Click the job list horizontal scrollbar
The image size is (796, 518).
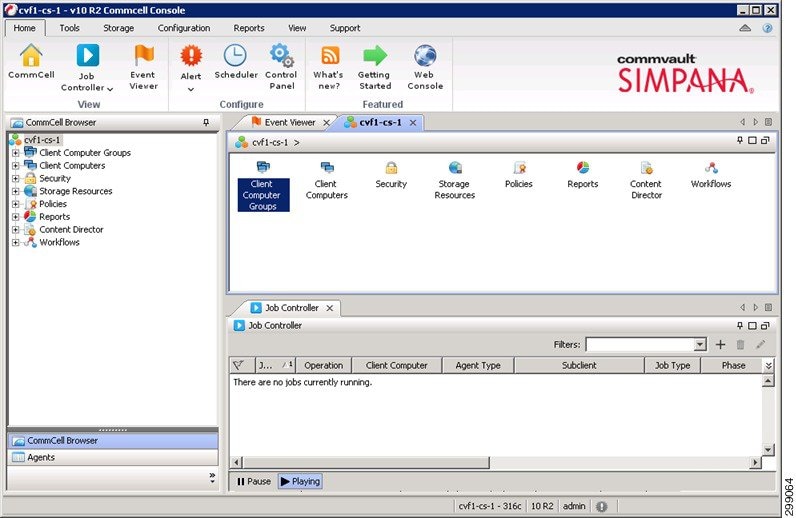point(366,463)
